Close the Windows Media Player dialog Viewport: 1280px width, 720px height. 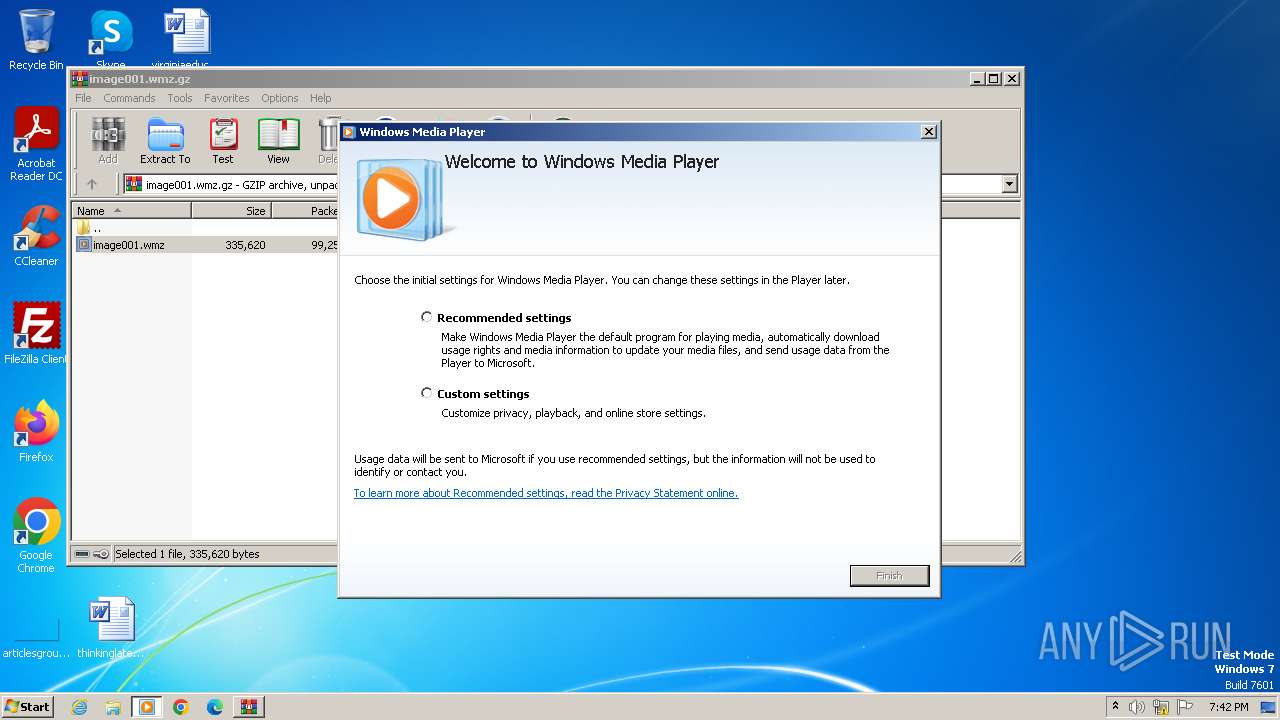tap(928, 132)
